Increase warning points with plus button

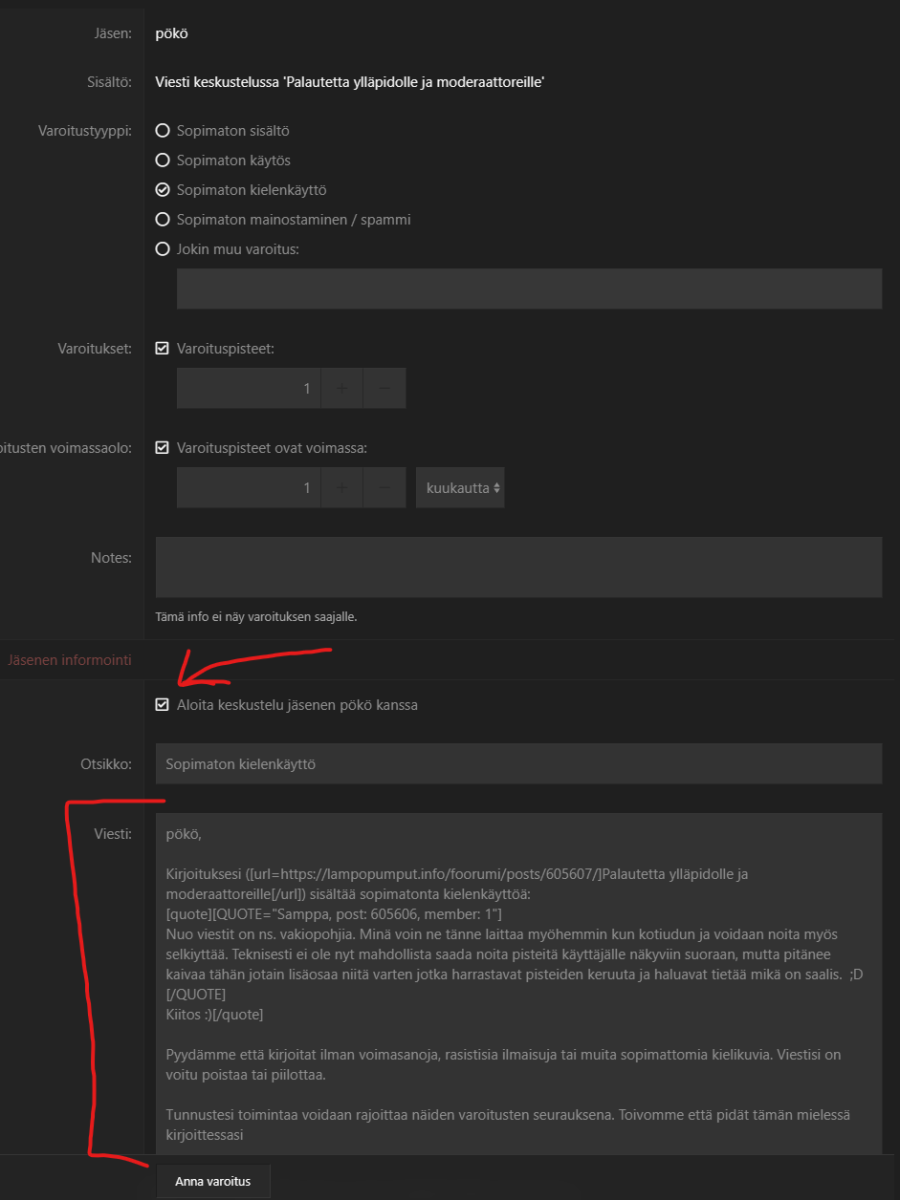pos(342,388)
